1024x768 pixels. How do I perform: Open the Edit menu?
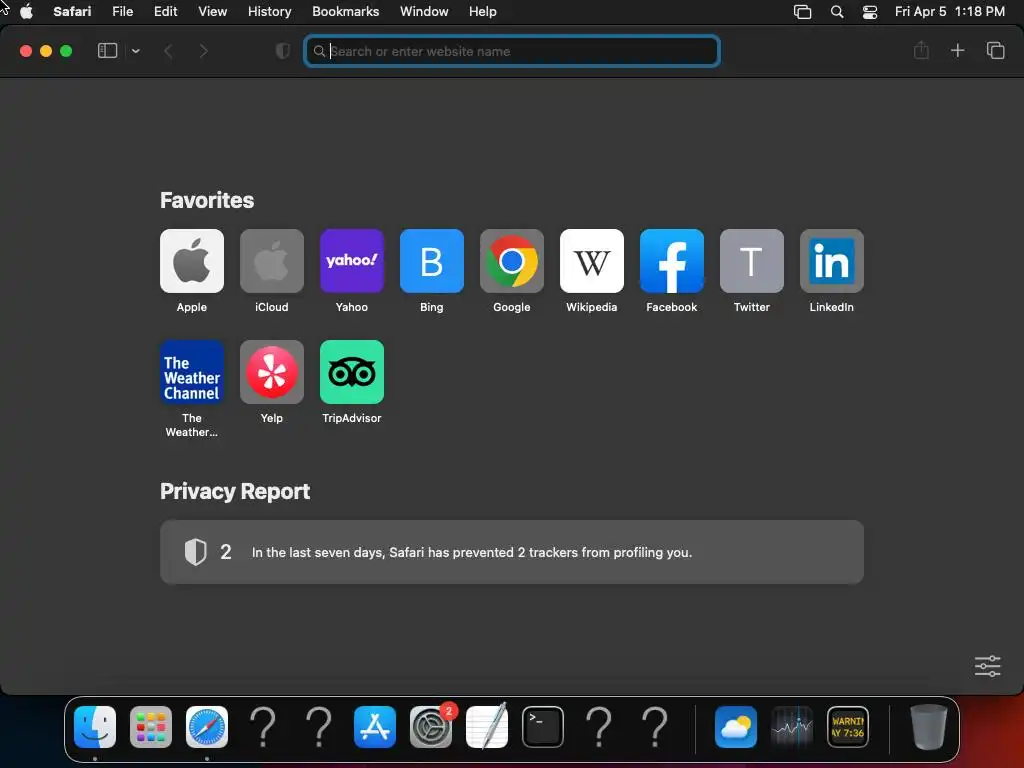[x=165, y=12]
